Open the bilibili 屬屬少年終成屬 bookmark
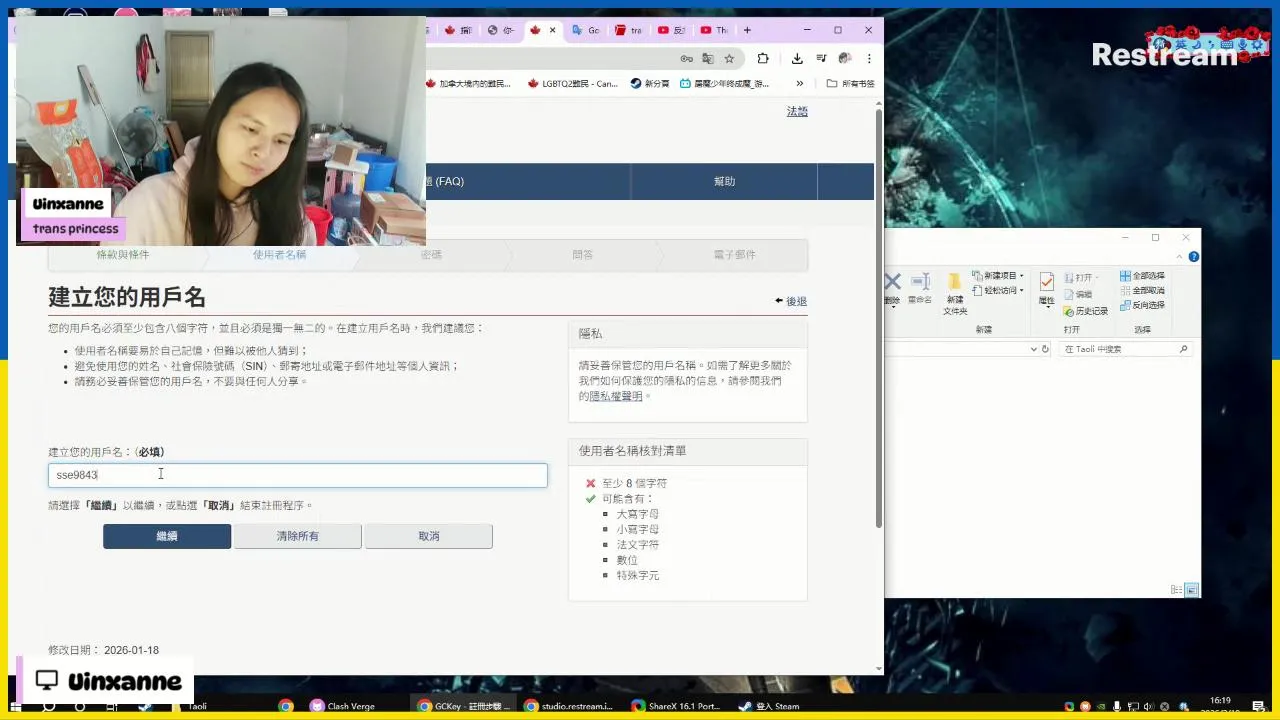 point(725,84)
